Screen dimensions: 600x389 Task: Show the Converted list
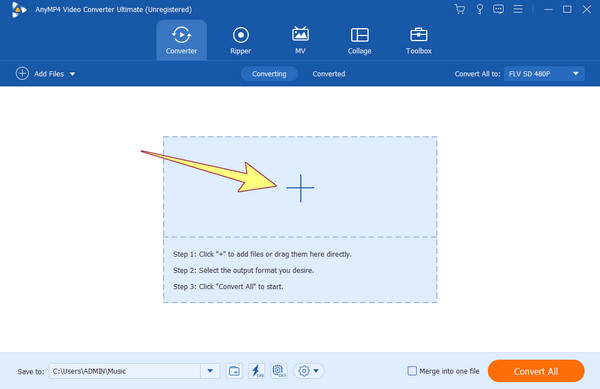tap(329, 74)
